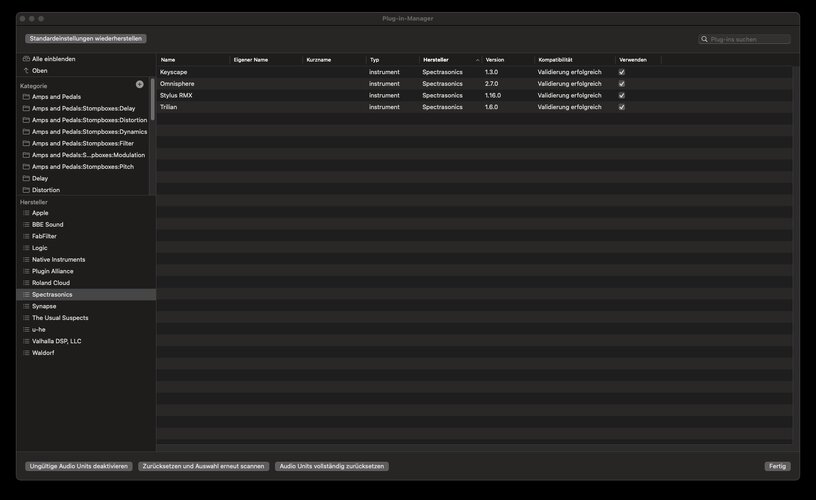Sort by the Eigener Name column header
Image resolution: width=816 pixels, height=500 pixels.
[x=265, y=60]
